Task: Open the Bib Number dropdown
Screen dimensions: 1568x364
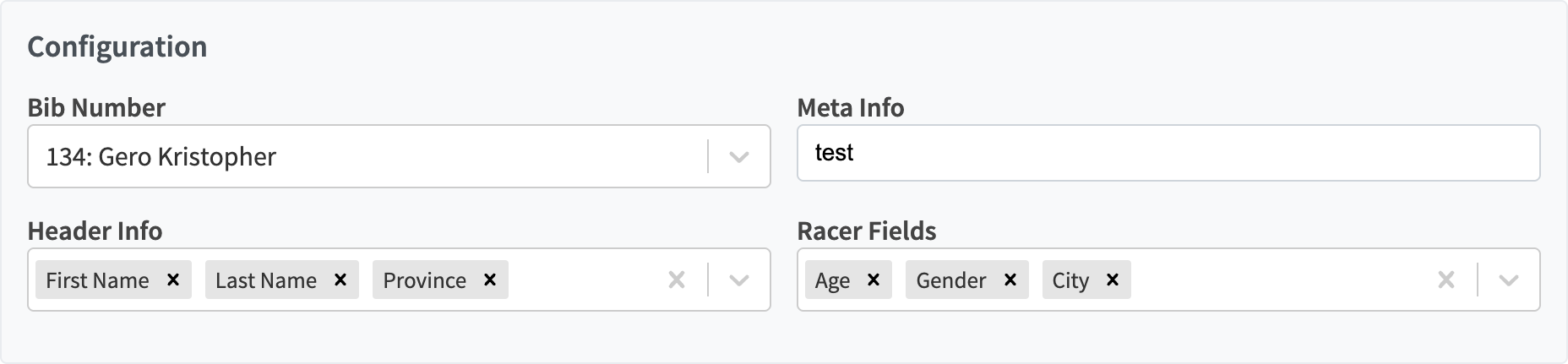Action: click(x=739, y=157)
